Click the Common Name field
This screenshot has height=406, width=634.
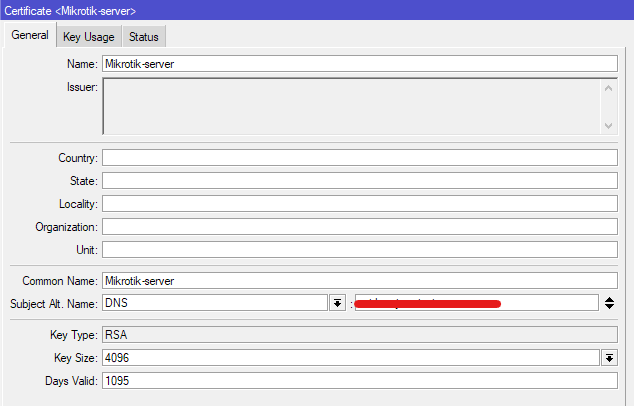359,281
